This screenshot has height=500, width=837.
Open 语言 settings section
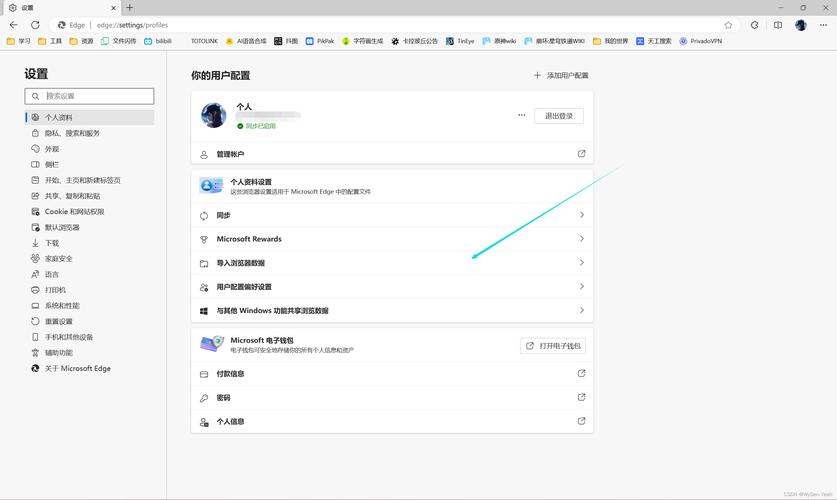pyautogui.click(x=90, y=274)
